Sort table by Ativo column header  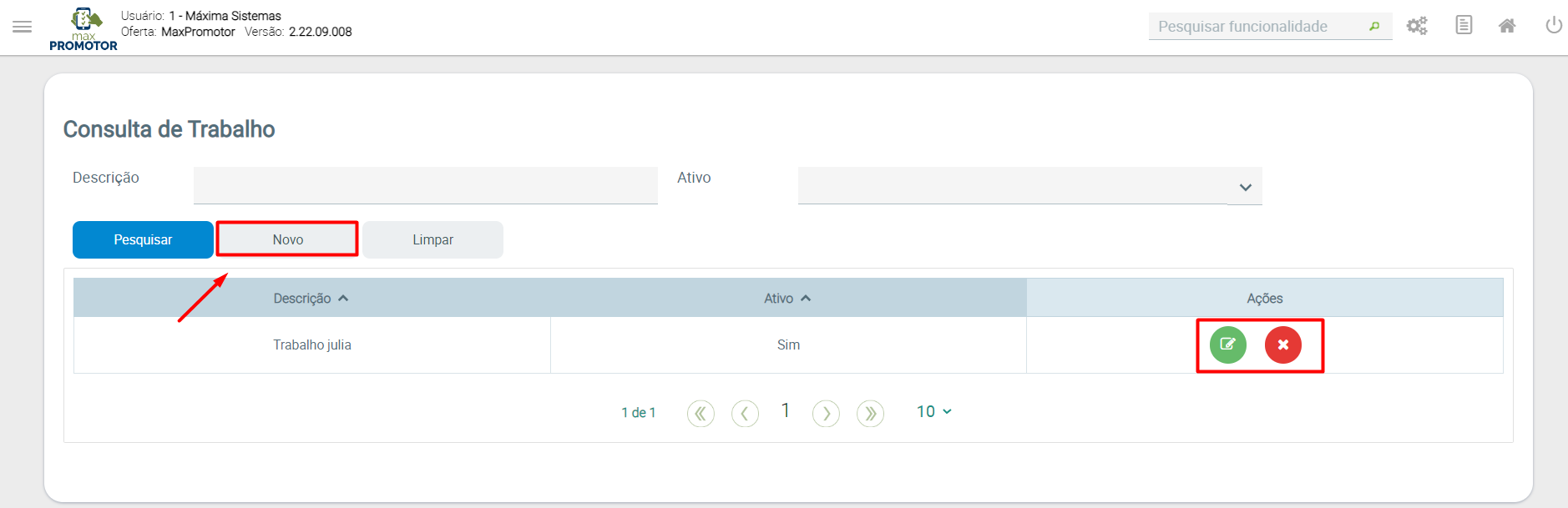(x=788, y=298)
